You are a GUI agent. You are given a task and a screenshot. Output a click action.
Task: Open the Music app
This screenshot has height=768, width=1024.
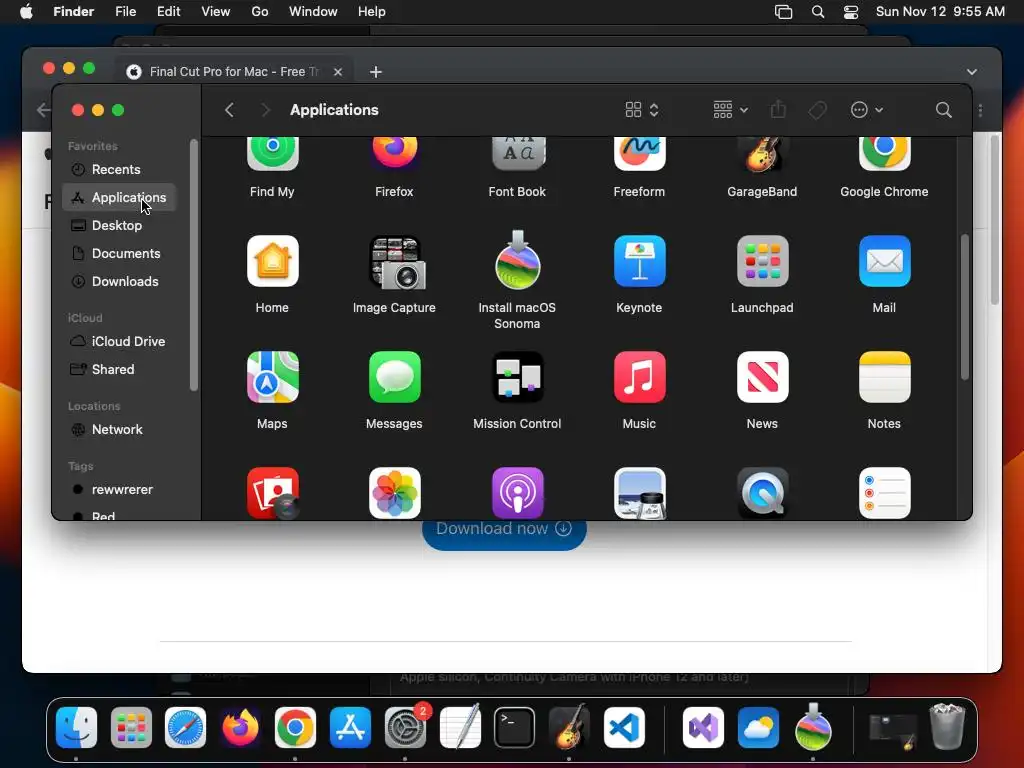point(639,377)
